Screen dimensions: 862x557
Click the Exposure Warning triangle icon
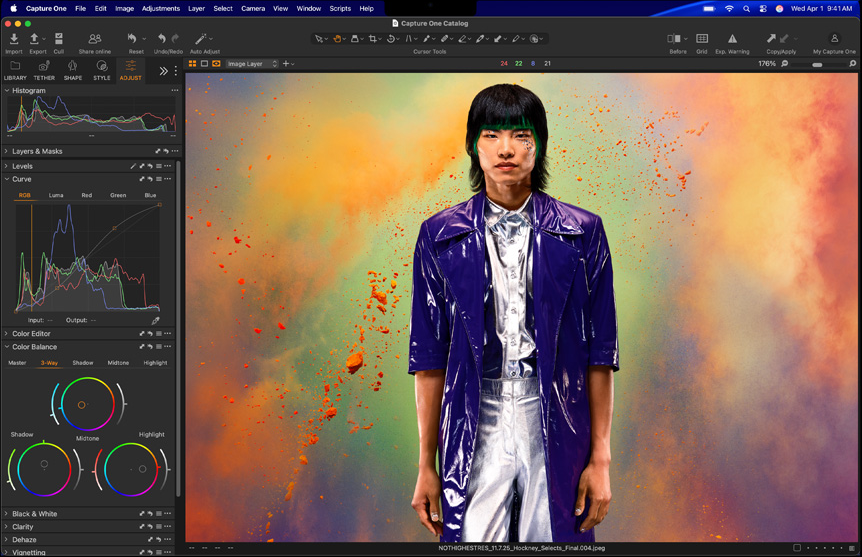tap(732, 39)
